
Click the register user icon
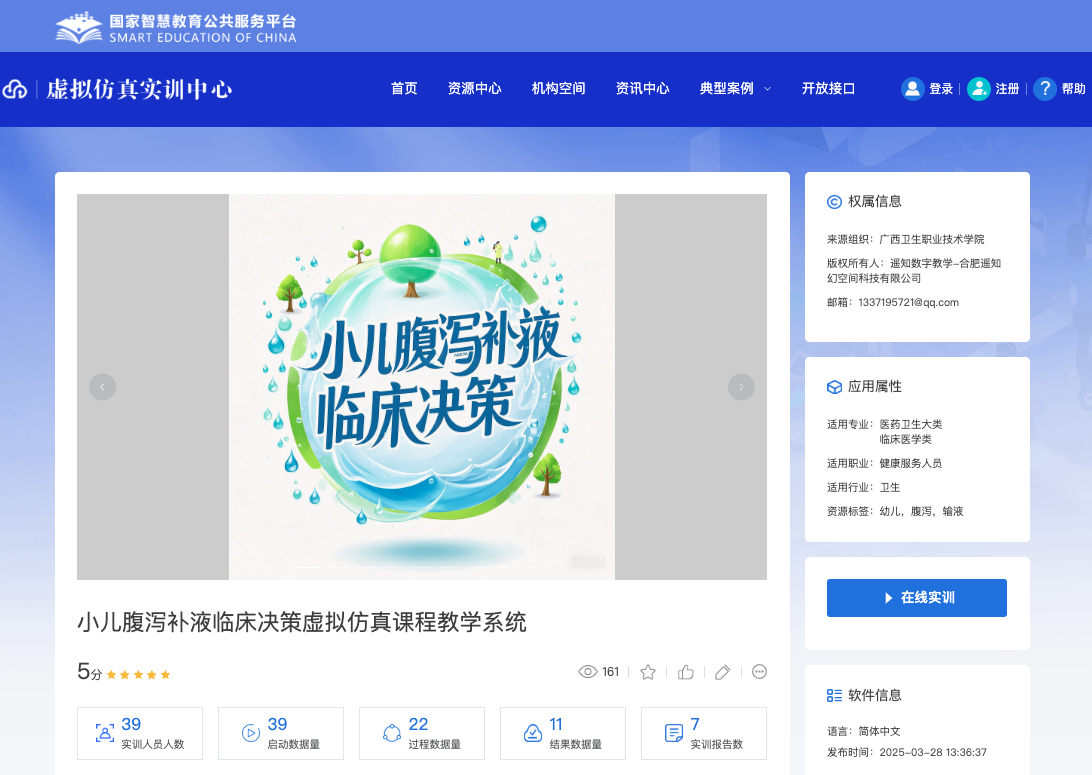click(x=978, y=89)
